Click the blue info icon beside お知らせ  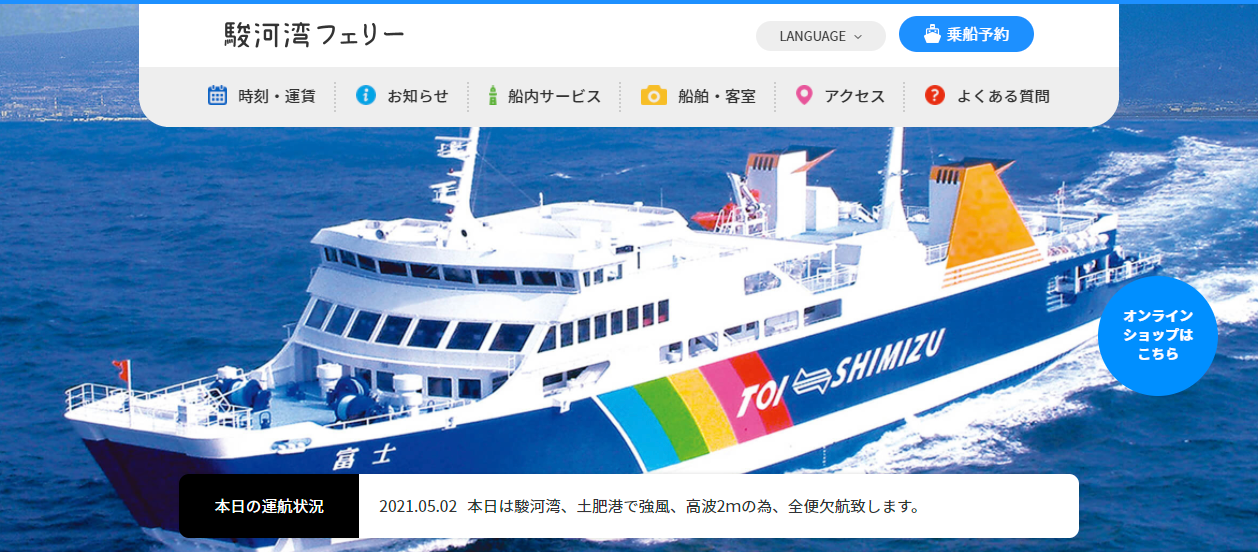click(366, 96)
